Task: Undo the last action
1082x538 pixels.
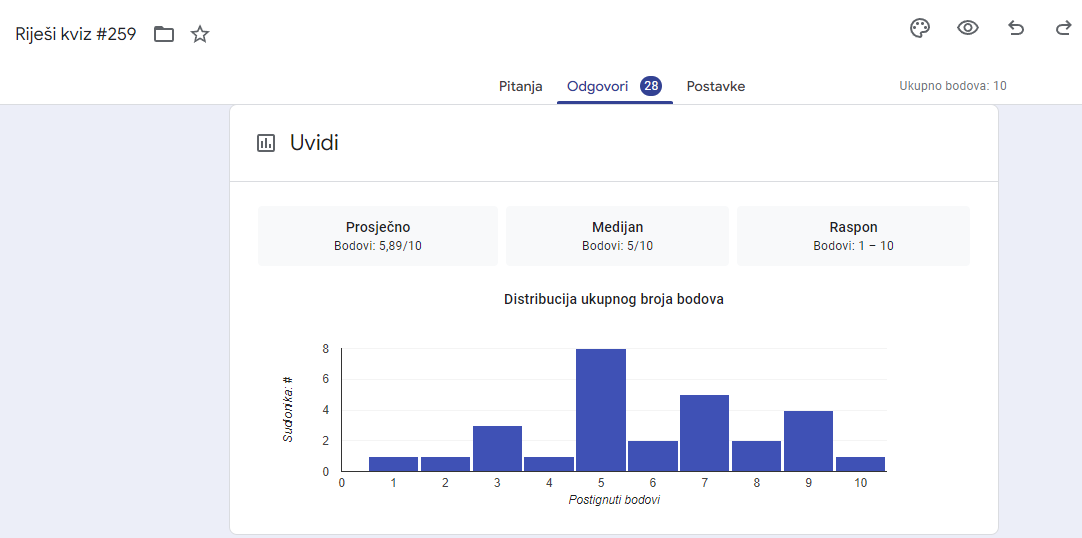Action: [1016, 28]
